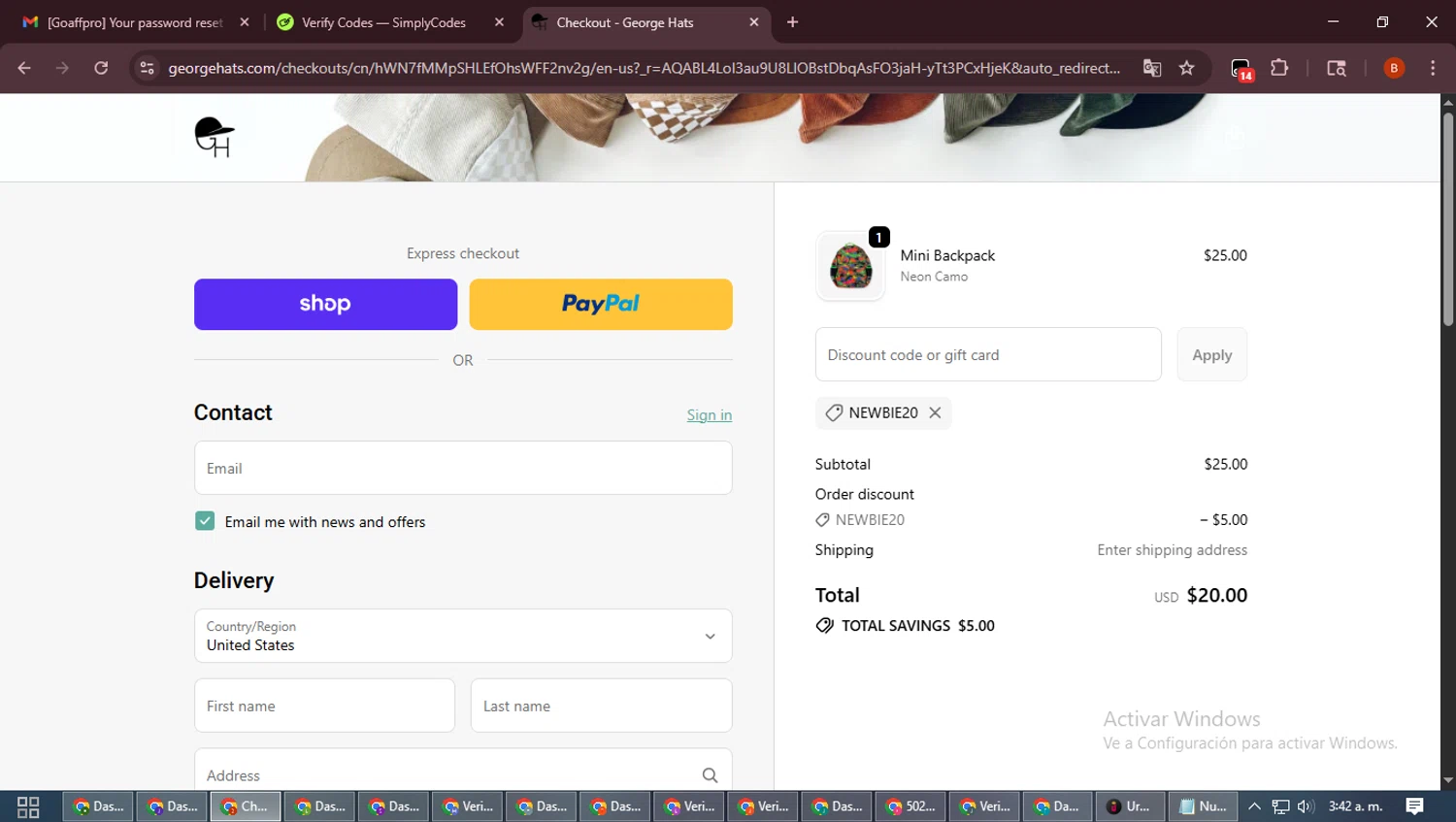Click the Subtotal amount $25.00

point(1226,464)
